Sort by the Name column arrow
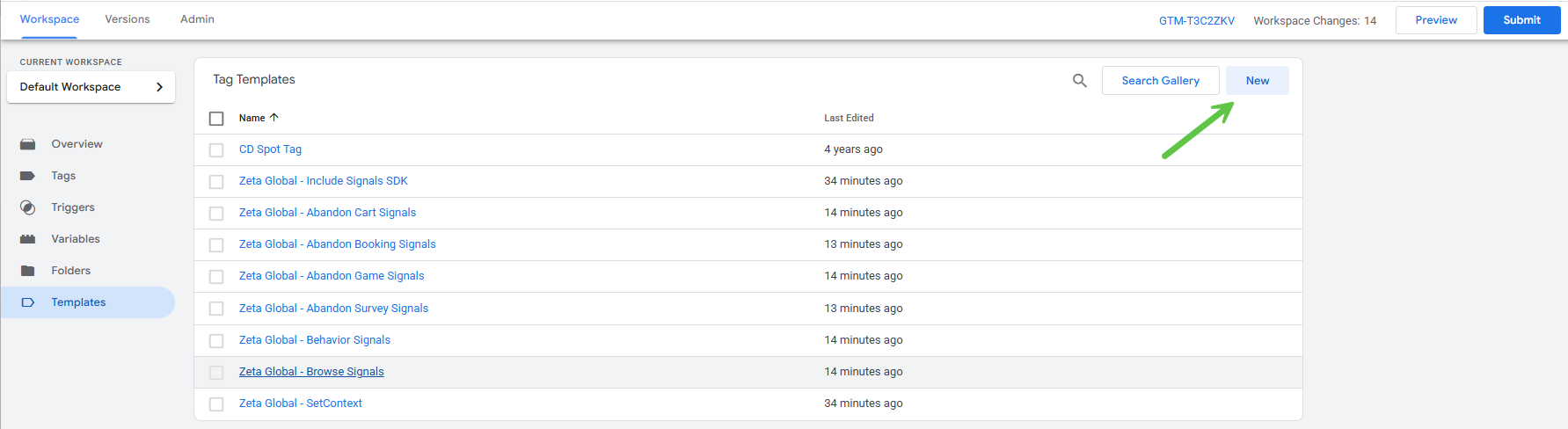The width and height of the screenshot is (1568, 429). click(x=273, y=117)
